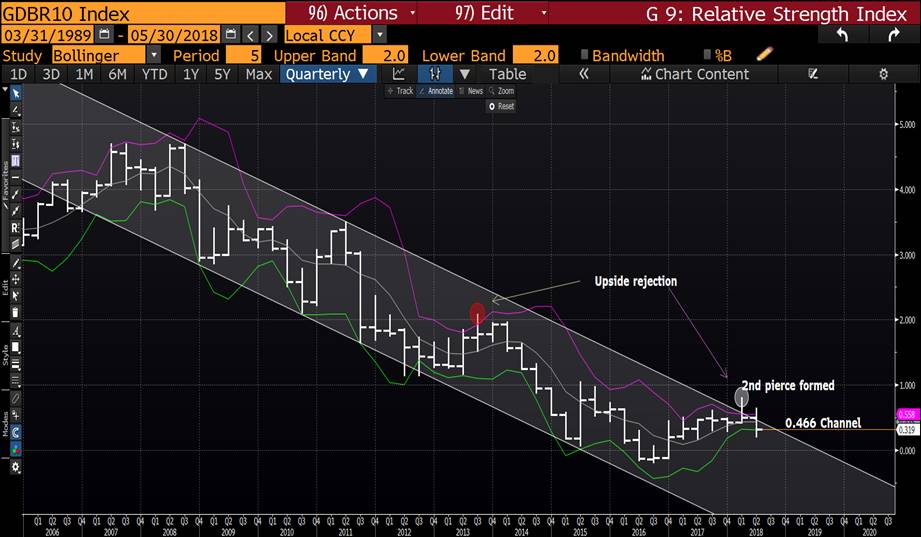Select the '2nd pierce formed' annotation text
This screenshot has width=921, height=537.
coord(788,385)
